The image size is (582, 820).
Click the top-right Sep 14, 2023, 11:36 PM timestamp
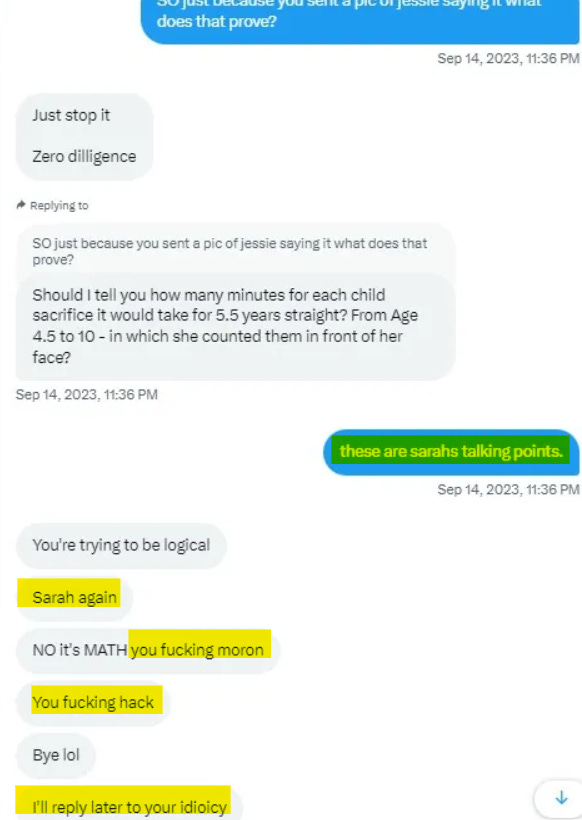tap(508, 59)
